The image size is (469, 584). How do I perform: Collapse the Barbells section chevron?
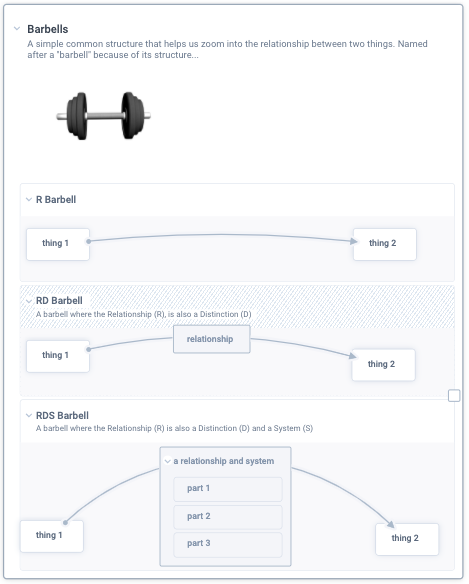[x=17, y=28]
